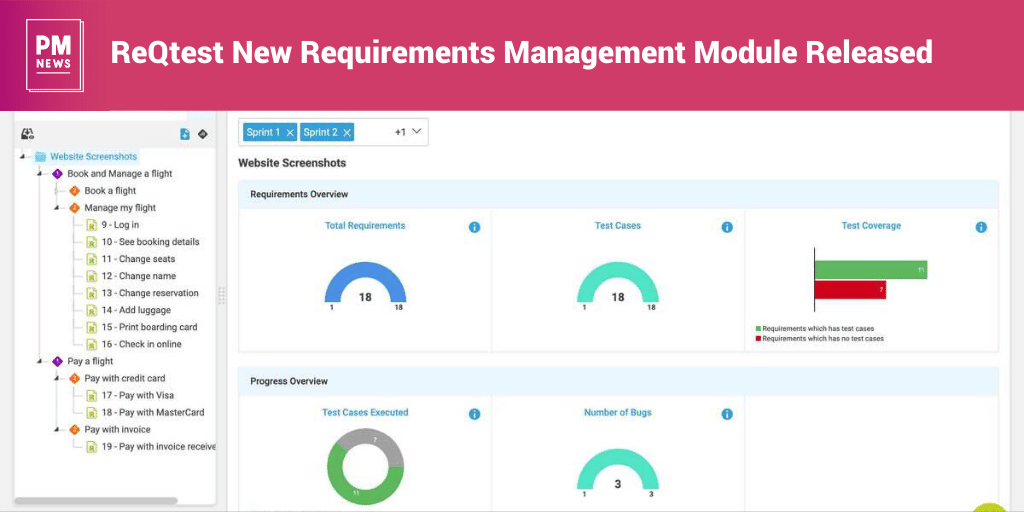Open Number of Bugs info icon
1024x512 pixels.
727,414
